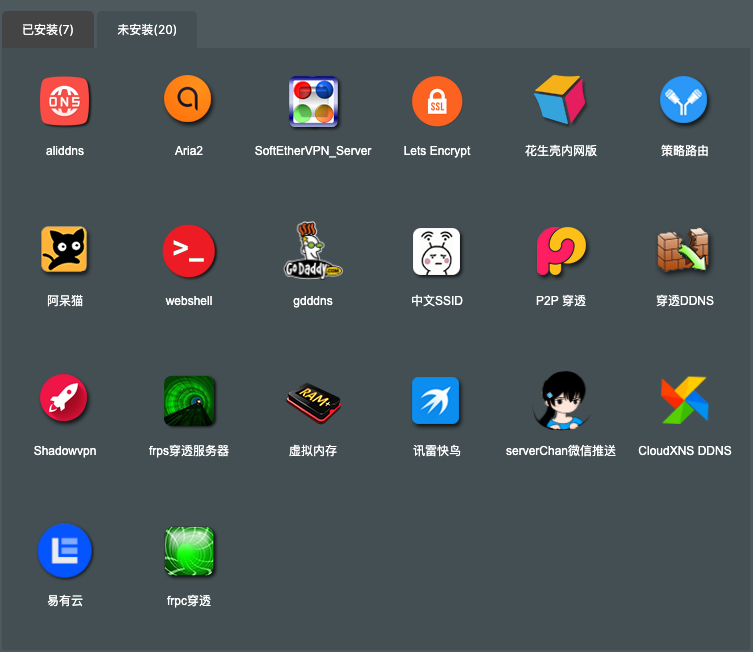Click the "webshell" label
753x652 pixels.
[x=189, y=301]
